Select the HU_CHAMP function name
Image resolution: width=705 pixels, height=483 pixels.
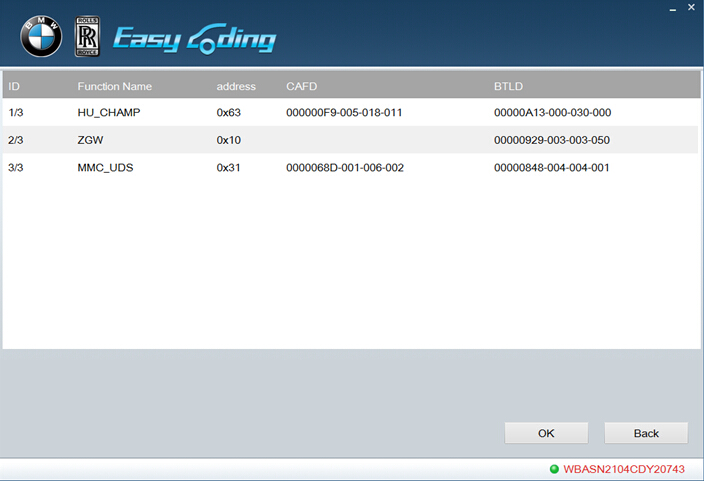(109, 112)
